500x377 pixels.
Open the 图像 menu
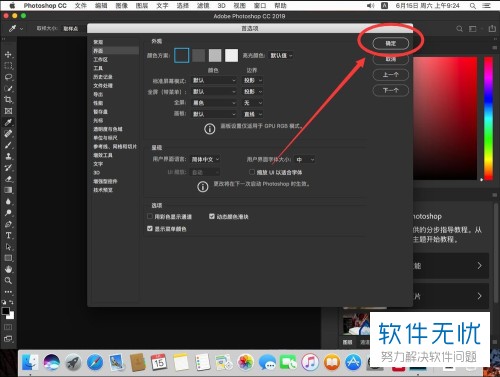point(122,6)
